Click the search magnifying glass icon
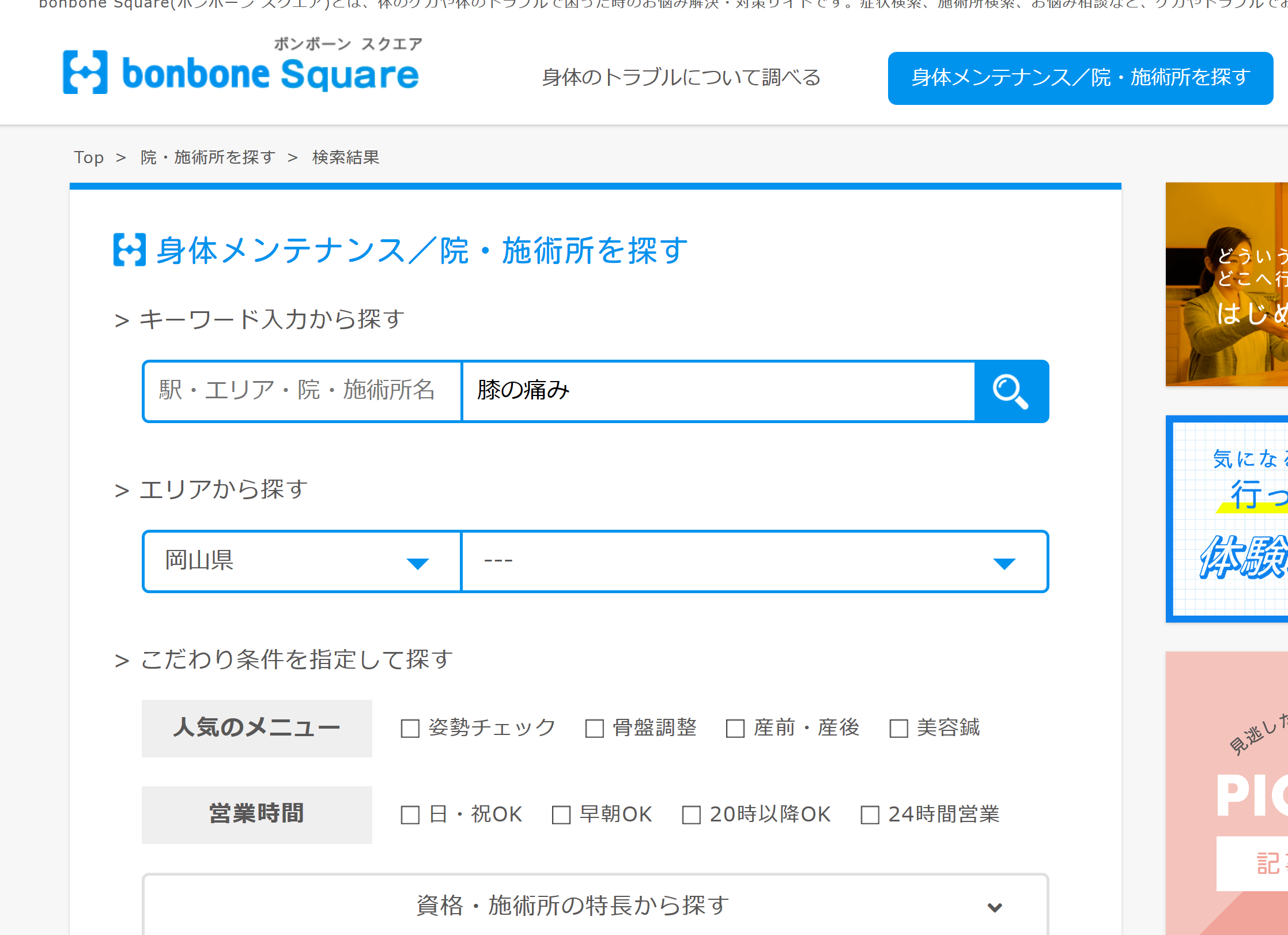This screenshot has height=935, width=1288. pos(1012,390)
